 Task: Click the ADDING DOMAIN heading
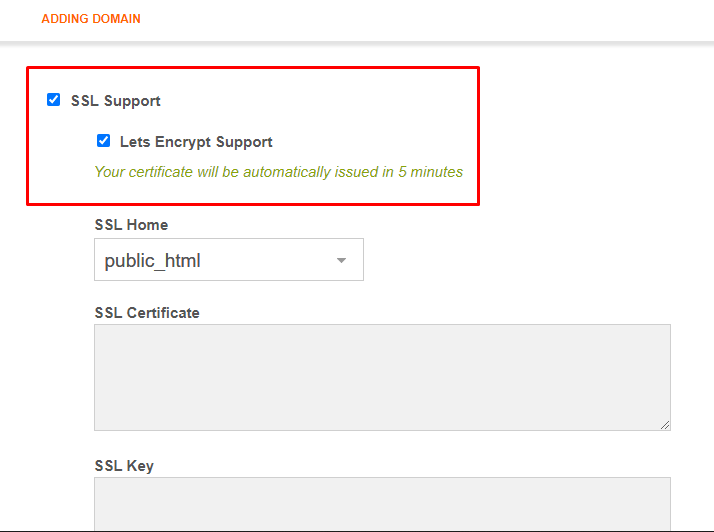tap(91, 19)
